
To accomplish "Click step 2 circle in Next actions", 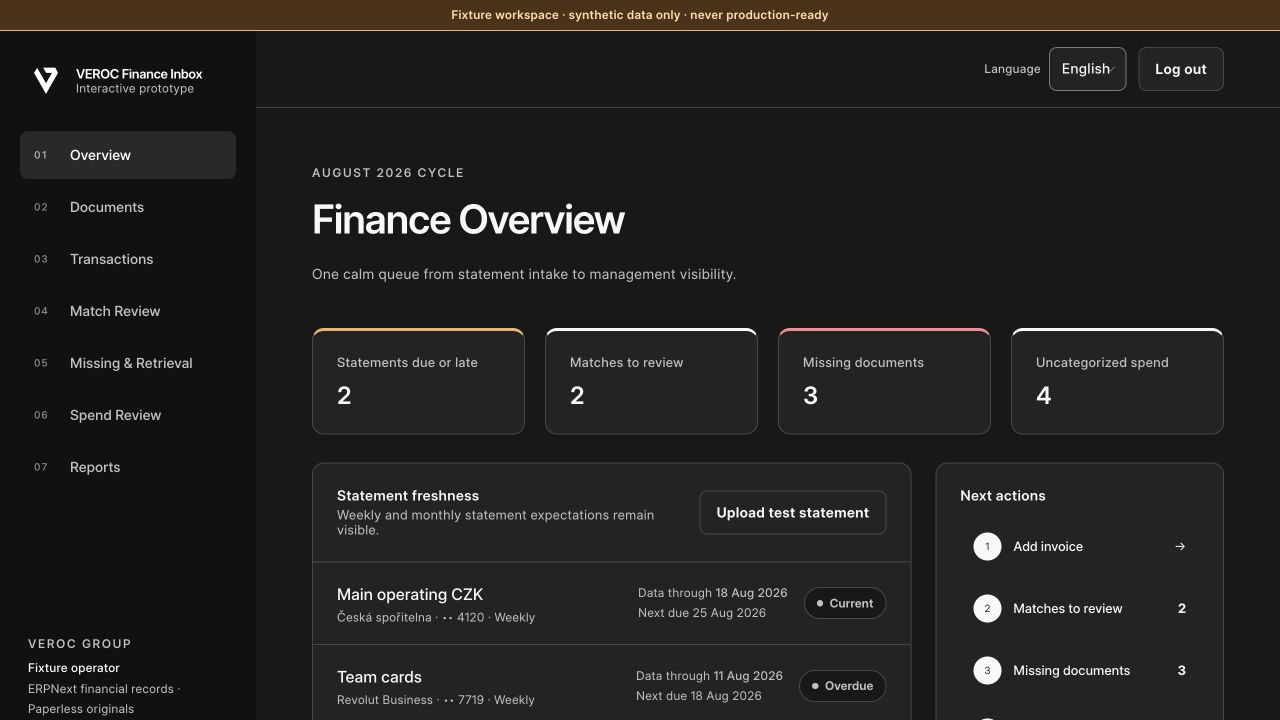I will 987,609.
